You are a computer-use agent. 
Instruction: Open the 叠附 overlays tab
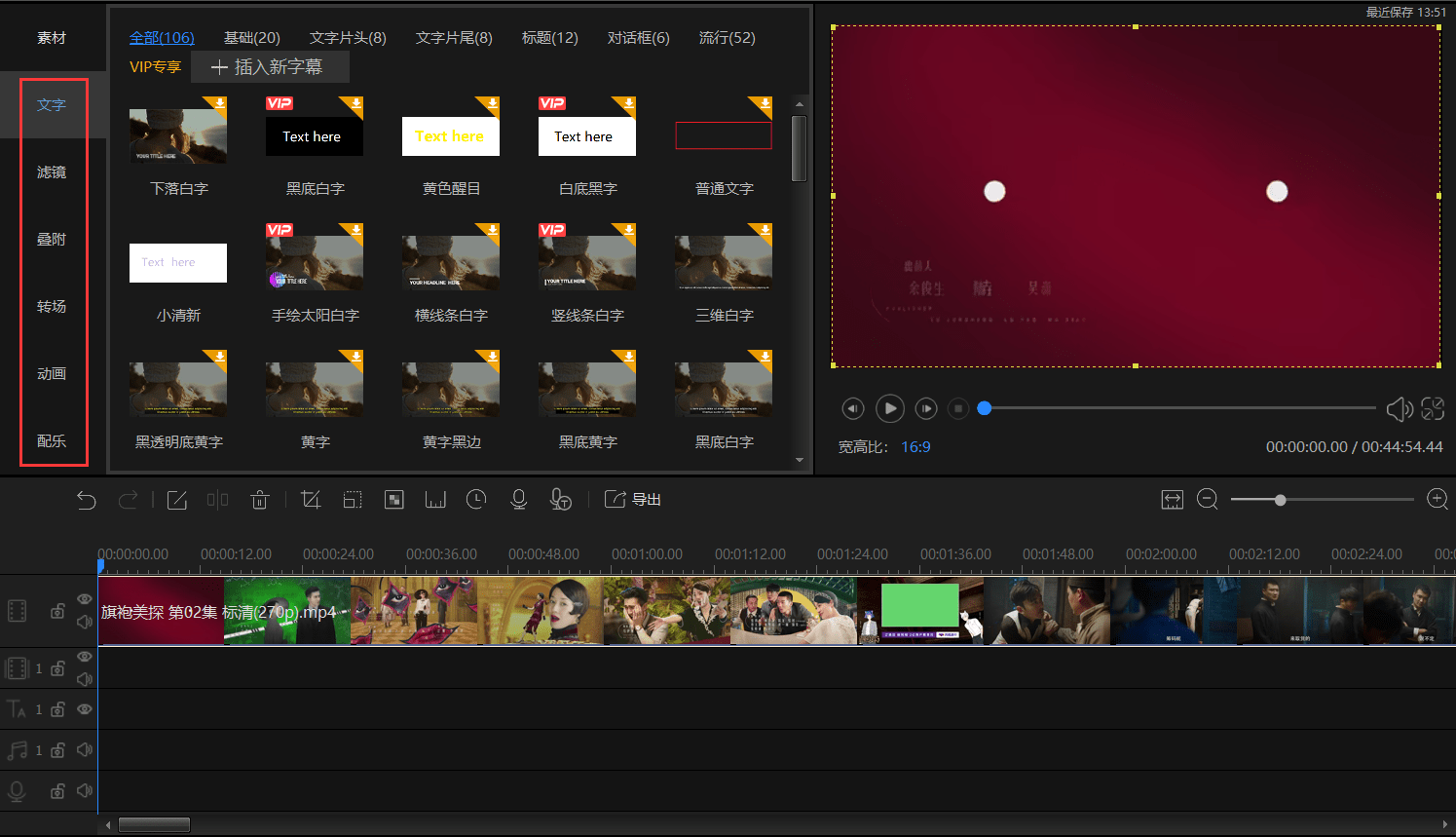pyautogui.click(x=52, y=239)
